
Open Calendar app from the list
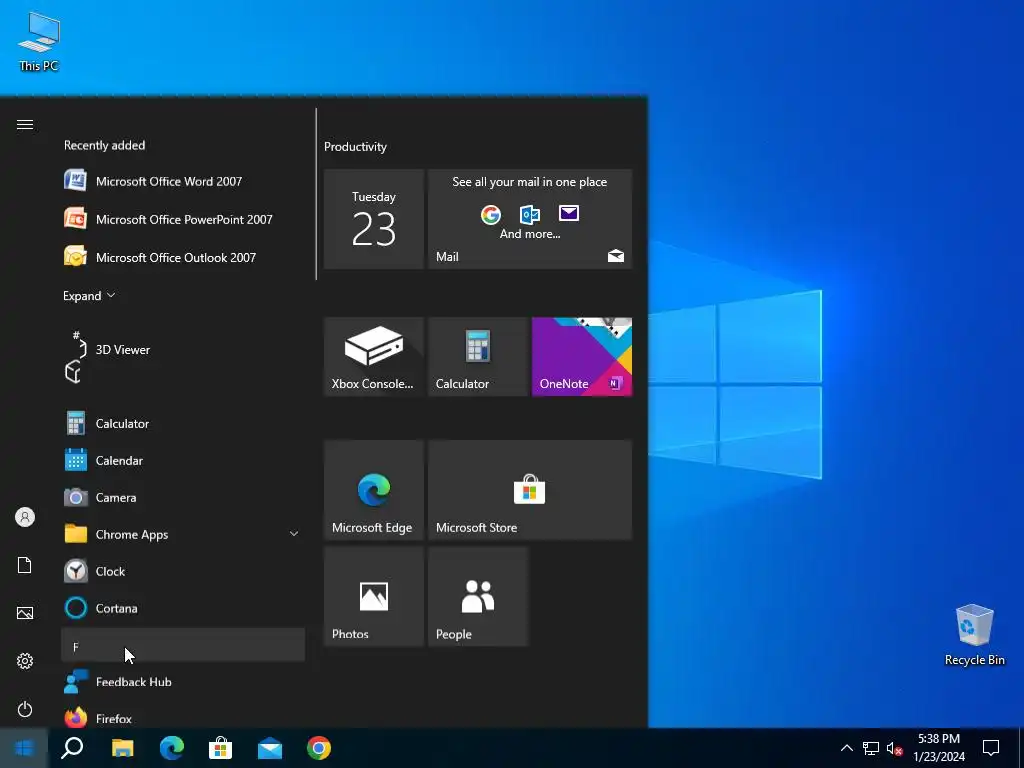point(183,460)
